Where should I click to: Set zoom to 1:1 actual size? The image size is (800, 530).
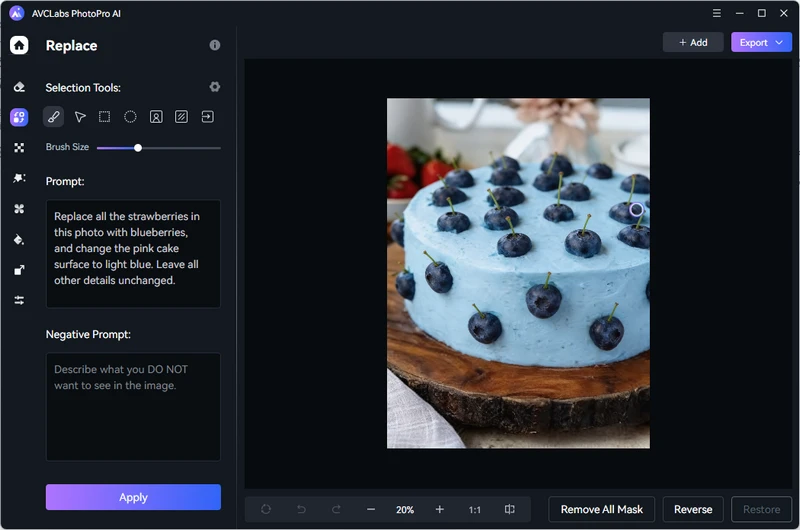(475, 509)
